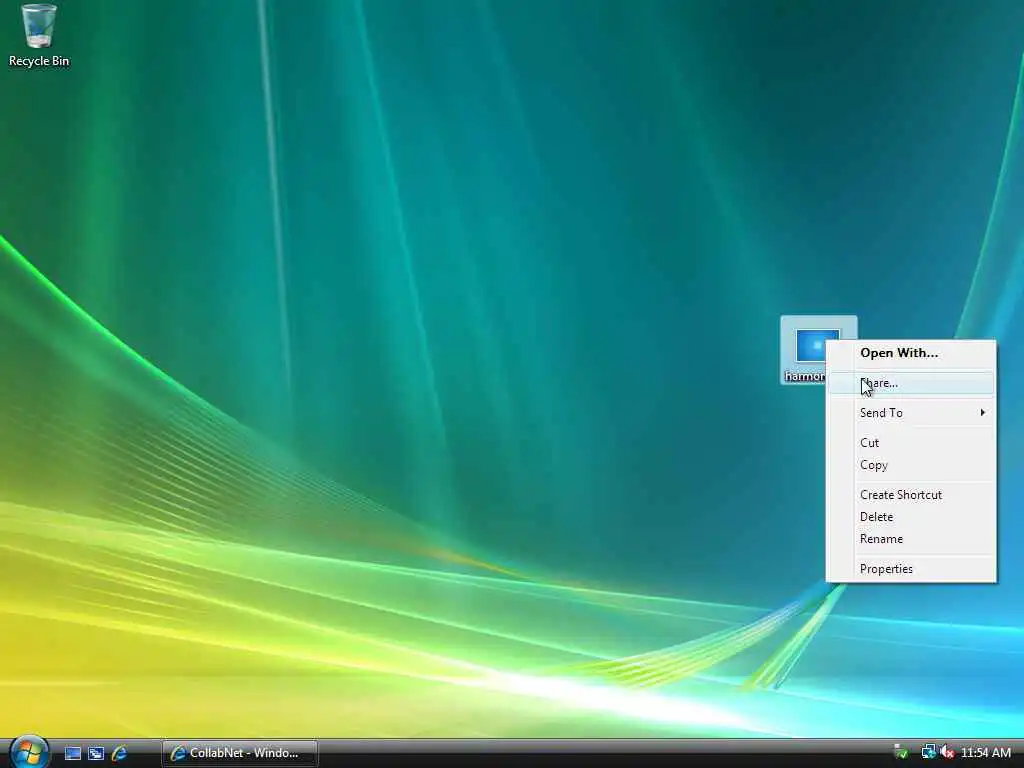Viewport: 1024px width, 768px height.
Task: Launch Internet Explorer from quick launch
Action: [119, 753]
